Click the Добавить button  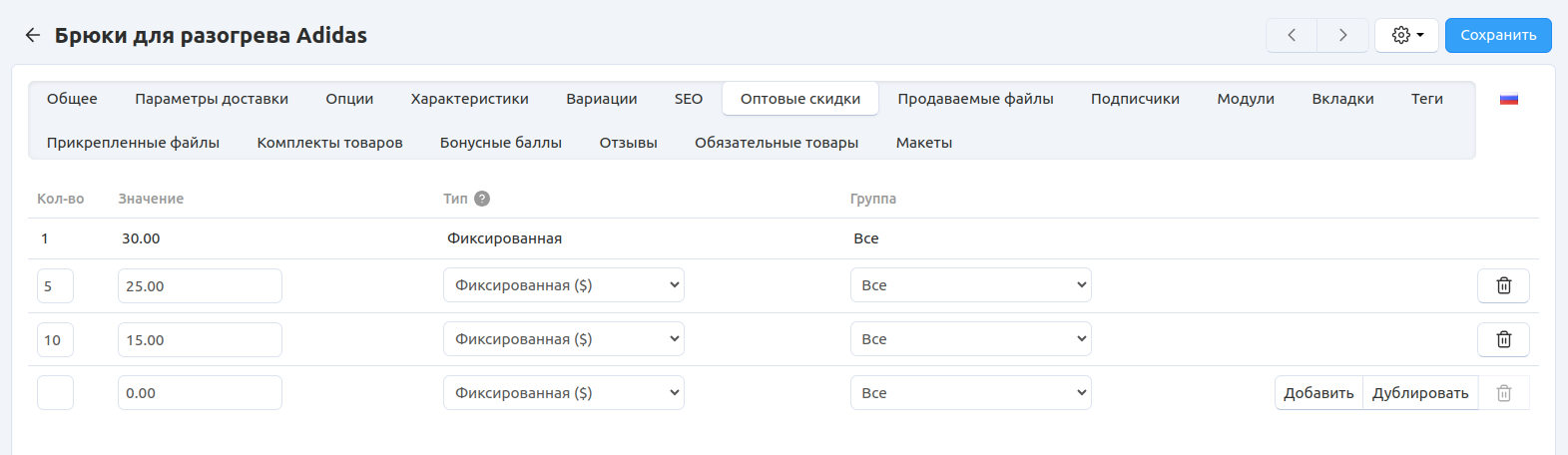(1318, 393)
